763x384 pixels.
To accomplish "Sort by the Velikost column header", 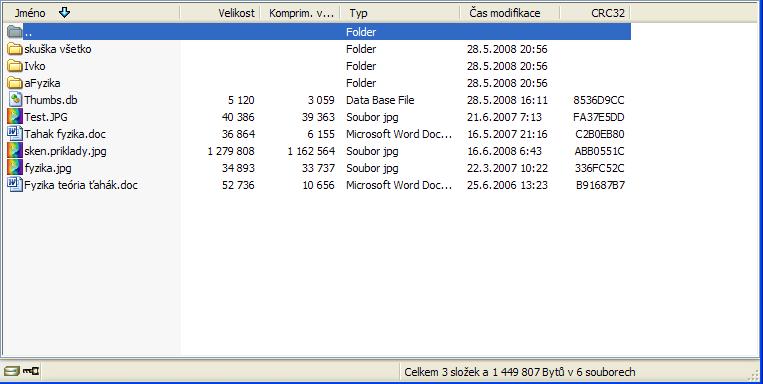I will coord(220,13).
